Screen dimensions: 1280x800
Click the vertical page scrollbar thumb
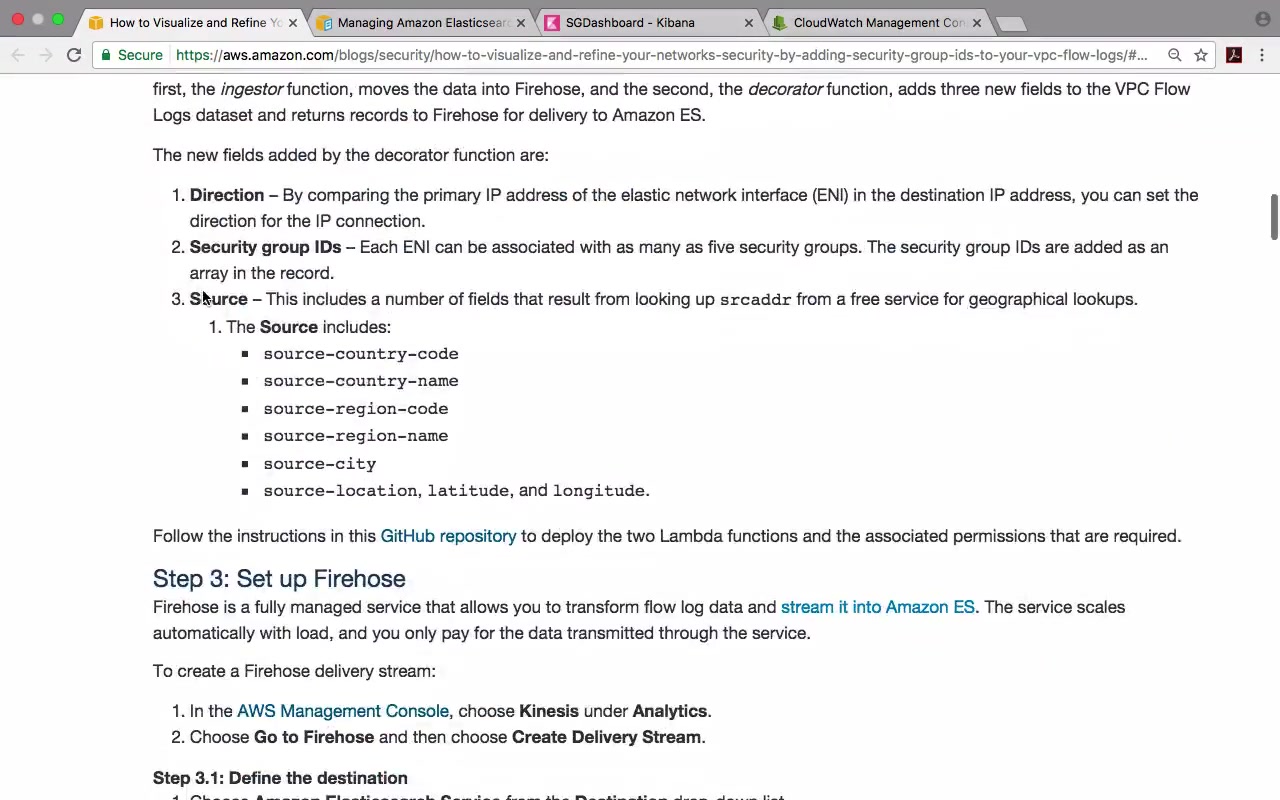tap(1274, 217)
